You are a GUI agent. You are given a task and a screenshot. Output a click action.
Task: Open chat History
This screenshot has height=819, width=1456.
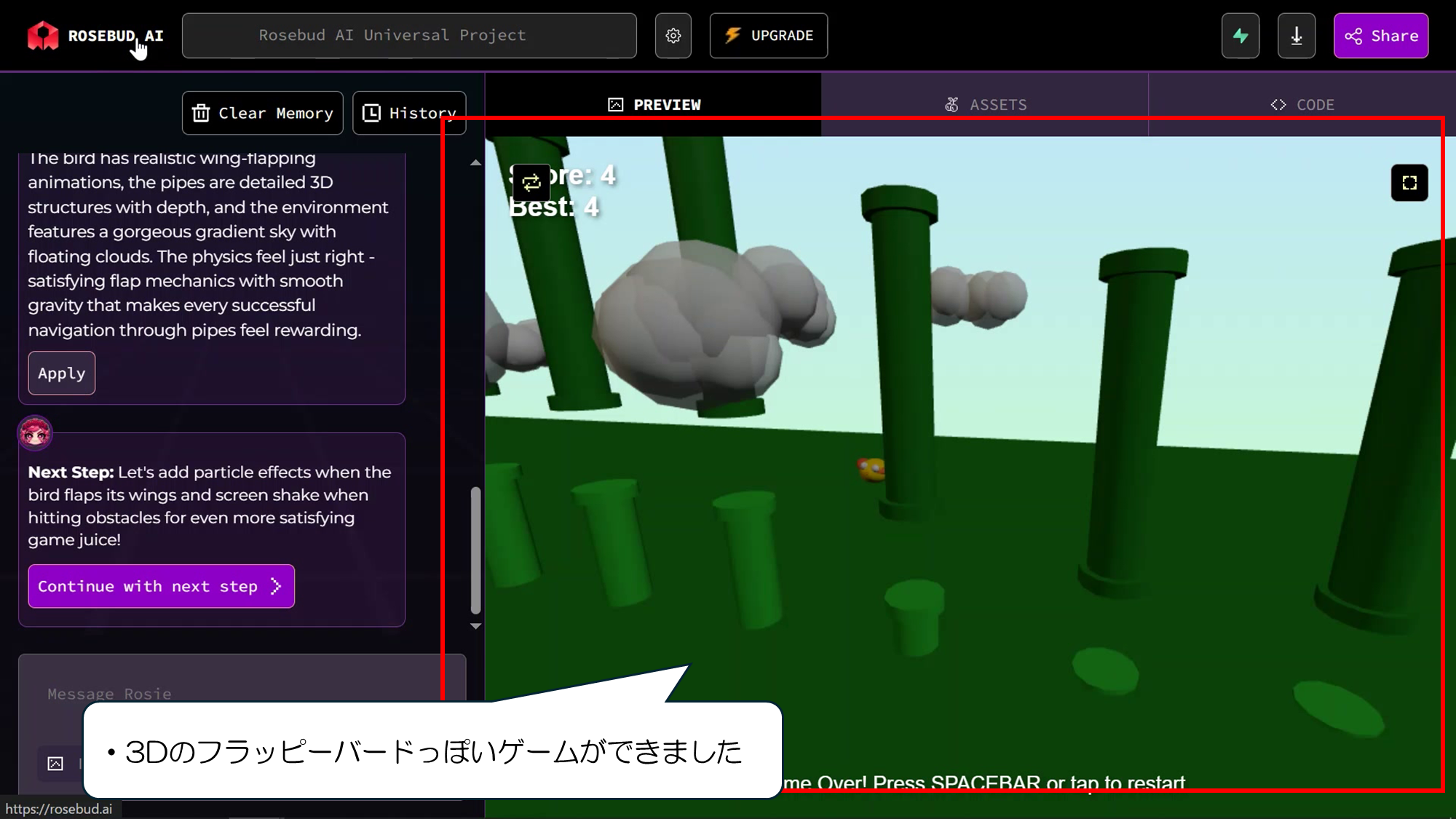pyautogui.click(x=409, y=113)
